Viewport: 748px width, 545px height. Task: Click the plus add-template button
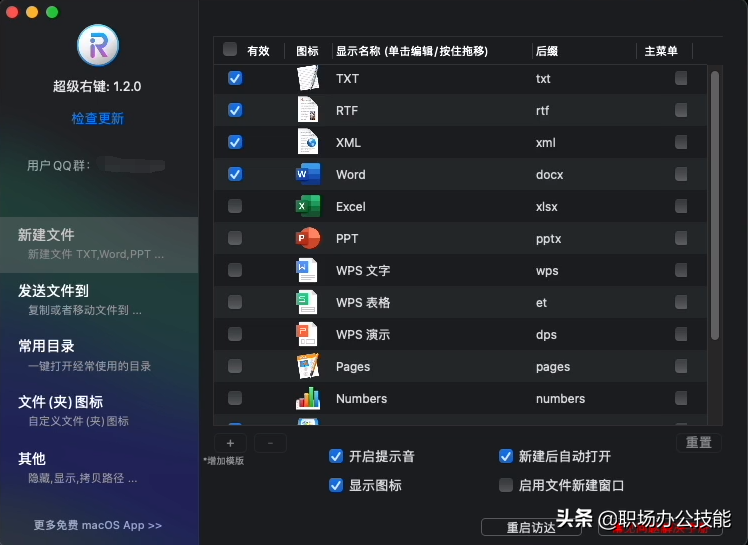[x=230, y=443]
